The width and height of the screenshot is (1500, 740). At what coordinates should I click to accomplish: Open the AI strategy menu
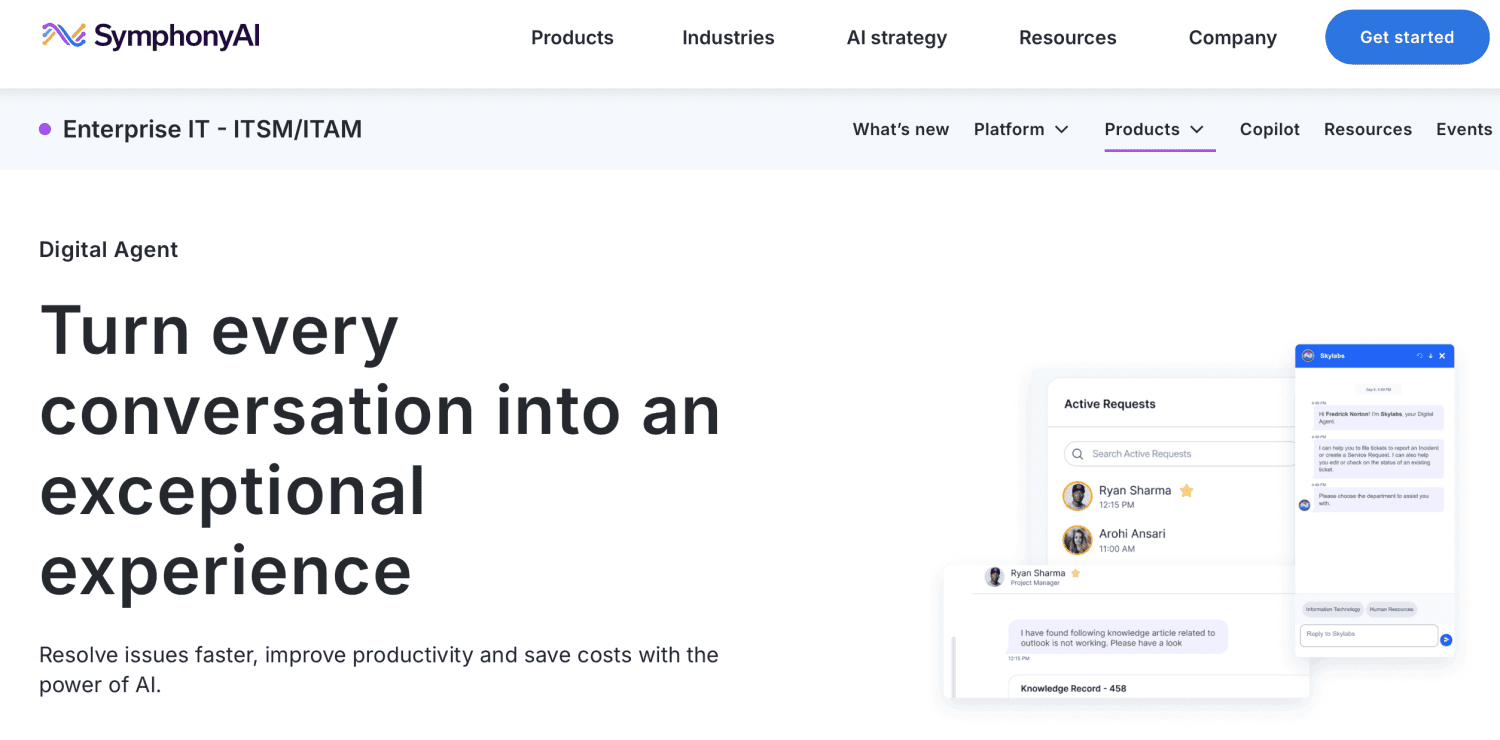pos(896,38)
